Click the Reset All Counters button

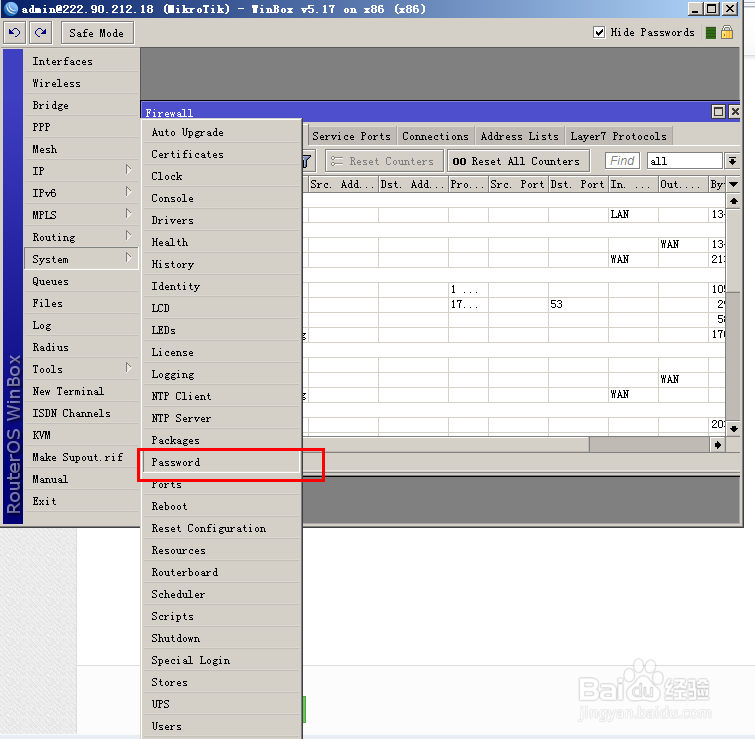(519, 161)
